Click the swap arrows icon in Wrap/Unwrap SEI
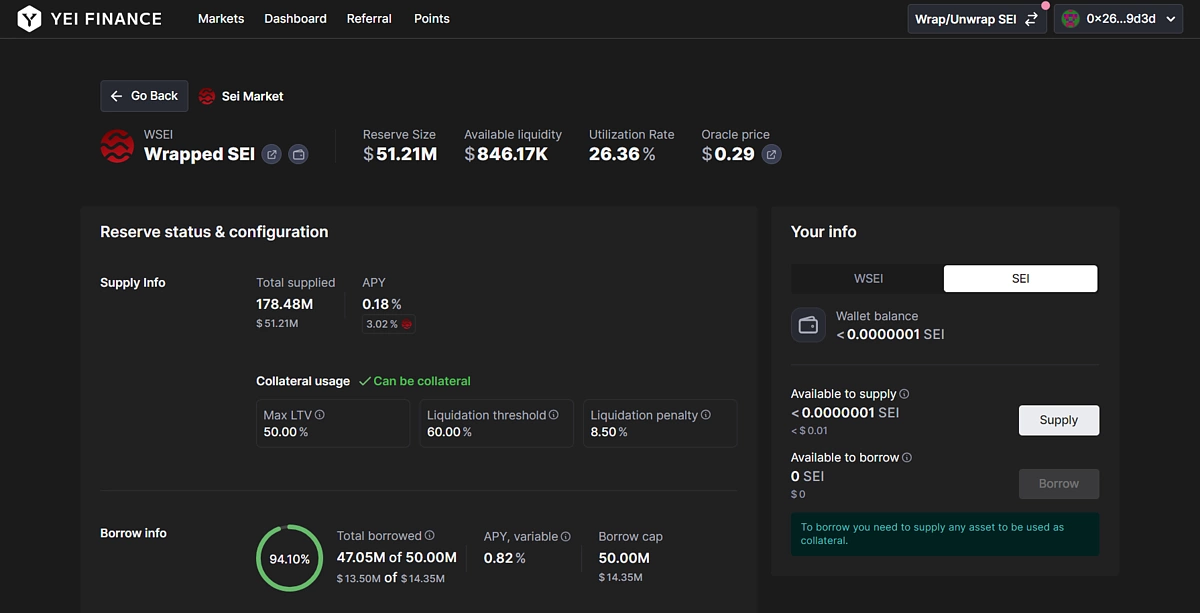 click(1031, 19)
